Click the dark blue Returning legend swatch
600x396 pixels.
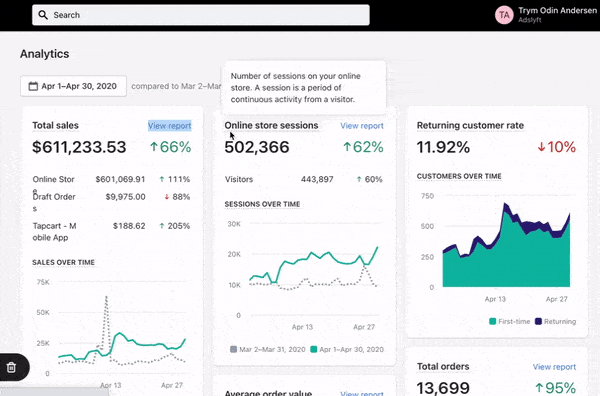(538, 321)
